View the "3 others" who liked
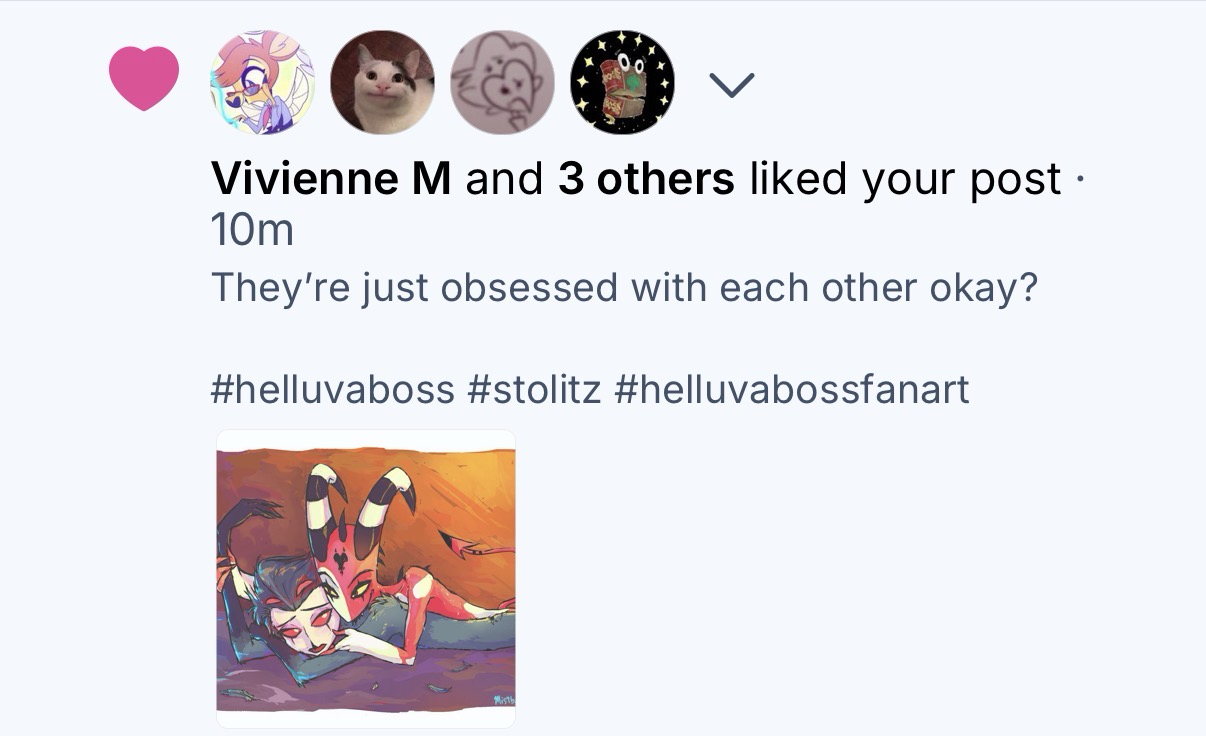Screen dimensions: 1206x736 (646, 179)
